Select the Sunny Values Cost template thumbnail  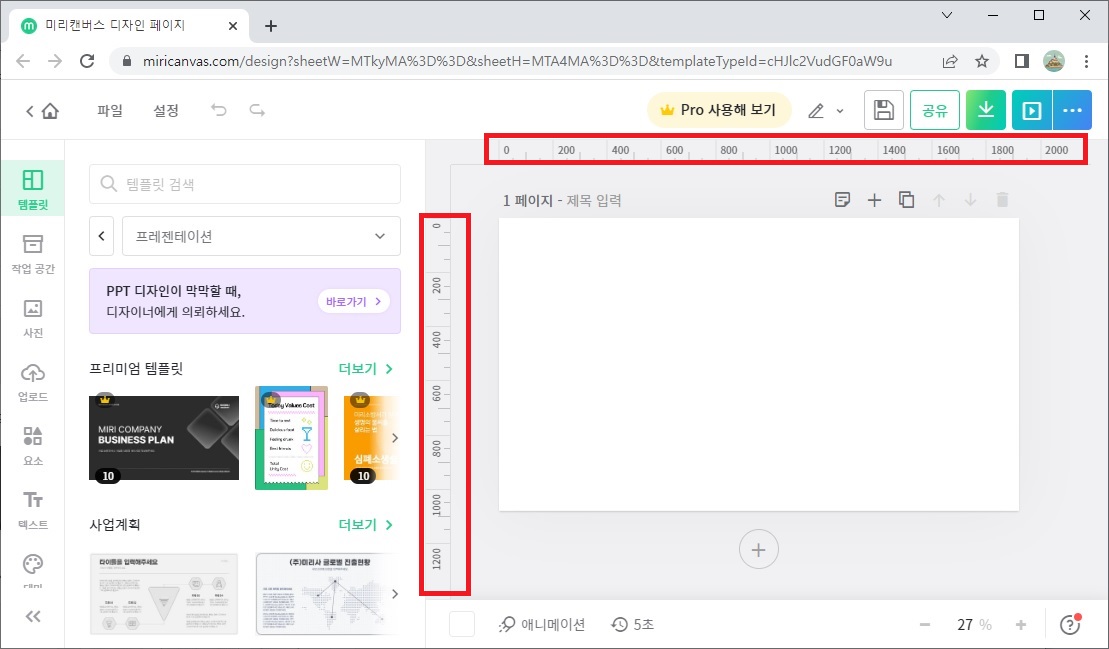[x=291, y=438]
